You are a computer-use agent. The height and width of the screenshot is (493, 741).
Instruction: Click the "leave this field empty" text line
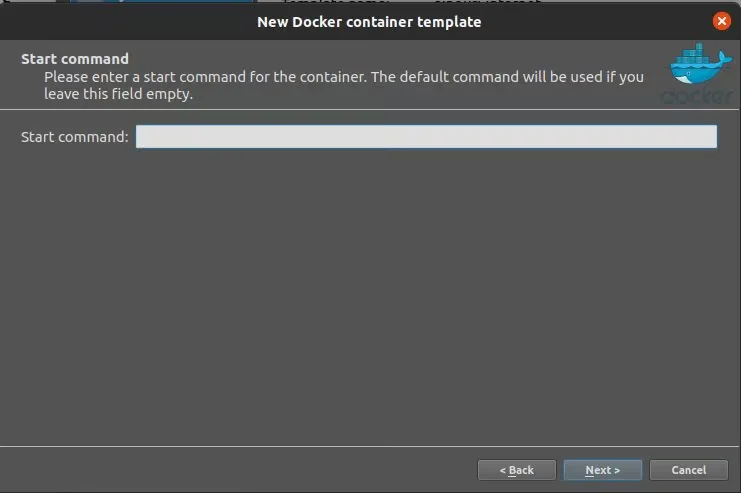117,95
